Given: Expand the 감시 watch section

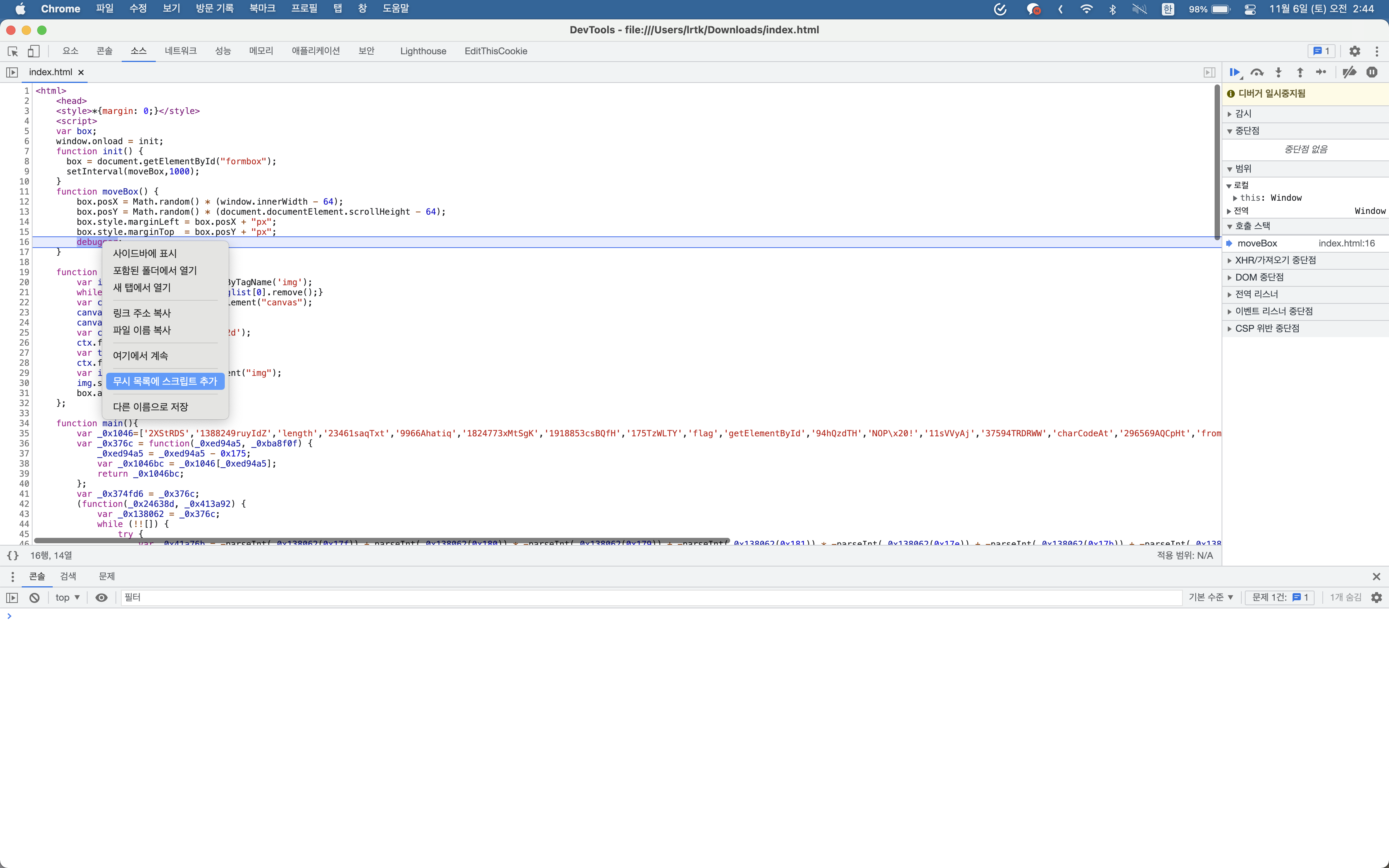Looking at the screenshot, I should [1243, 114].
